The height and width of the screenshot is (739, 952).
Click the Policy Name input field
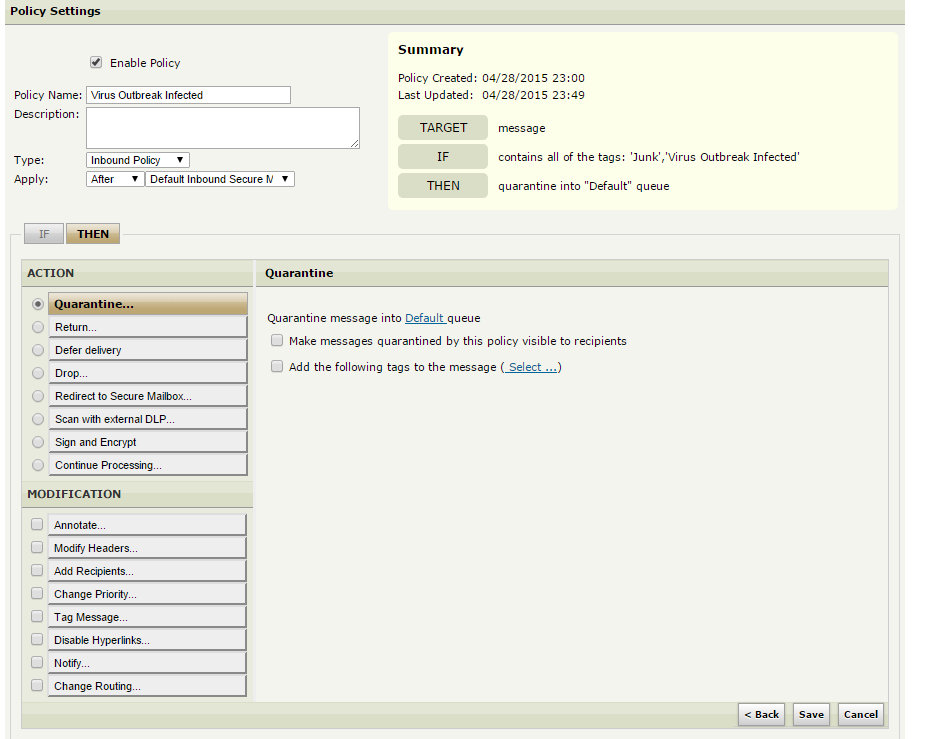(x=188, y=95)
